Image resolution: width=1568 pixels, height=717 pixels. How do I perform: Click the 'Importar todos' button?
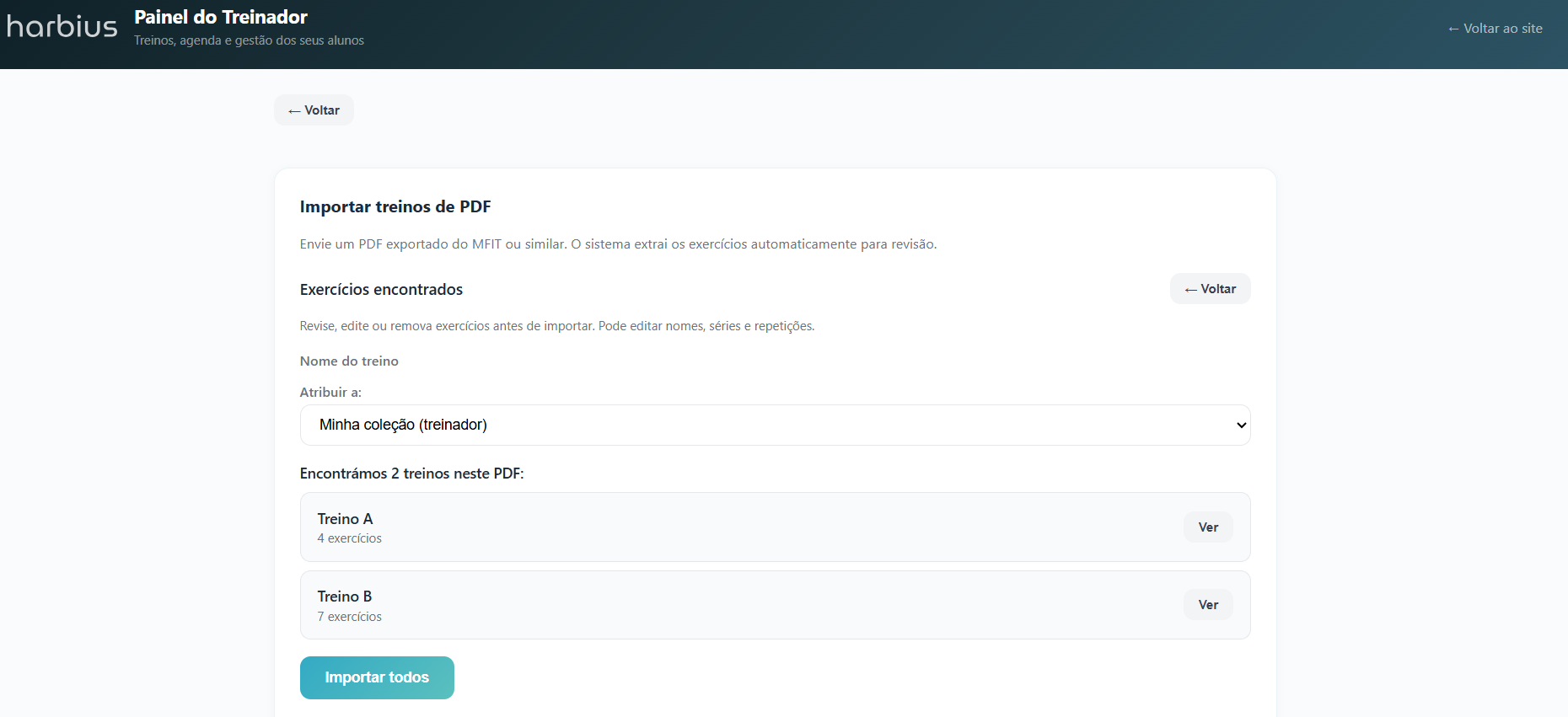[x=377, y=677]
